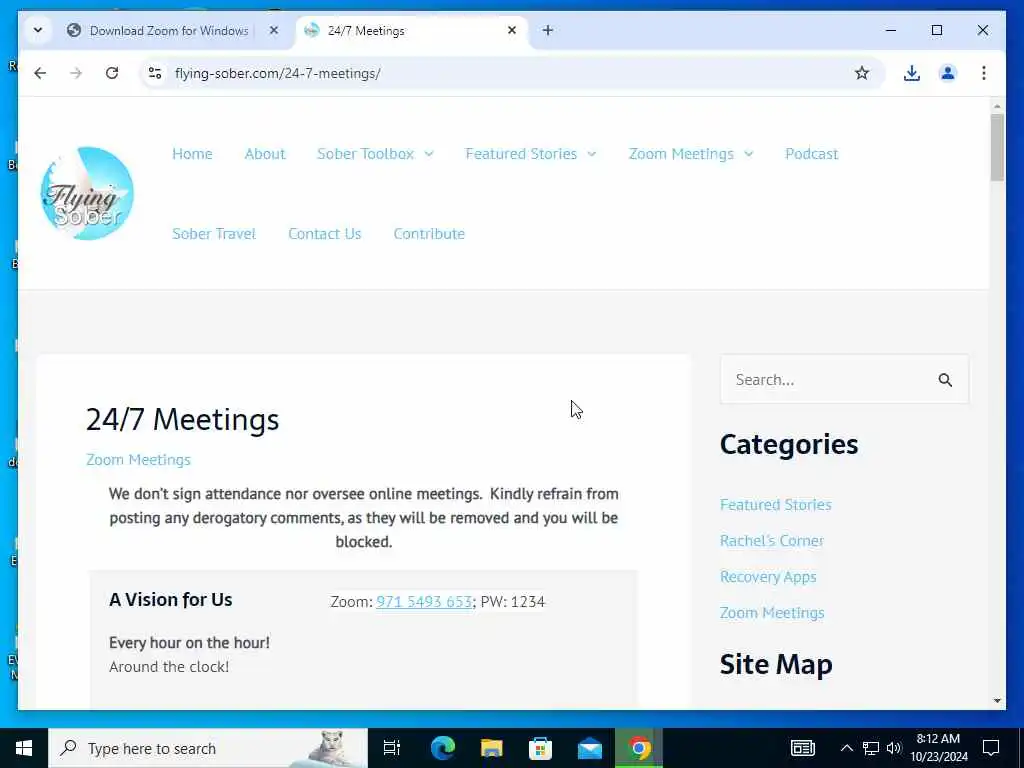Reload the current page
The height and width of the screenshot is (768, 1024).
tap(112, 73)
